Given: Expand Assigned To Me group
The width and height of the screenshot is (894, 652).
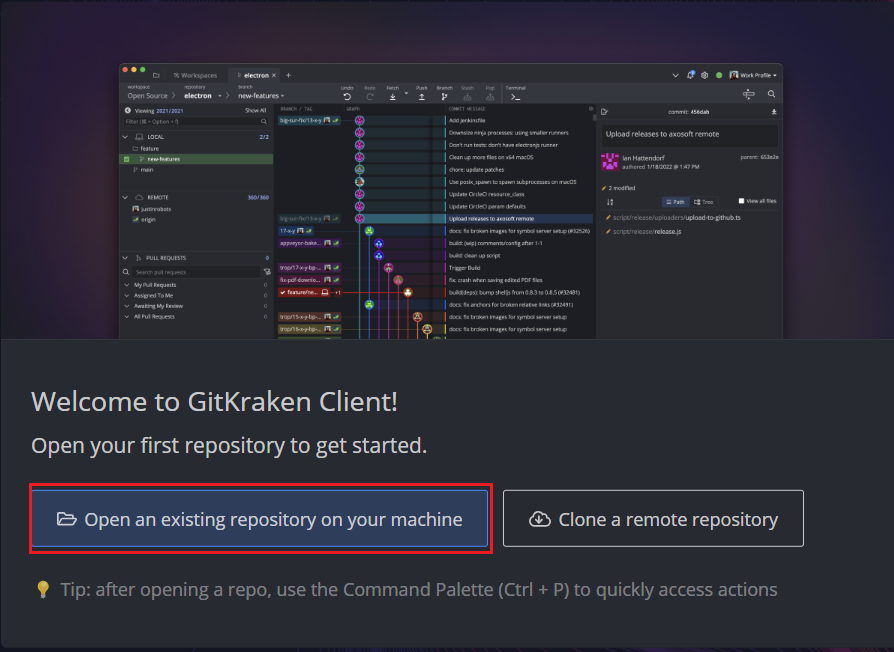Looking at the screenshot, I should click(127, 295).
